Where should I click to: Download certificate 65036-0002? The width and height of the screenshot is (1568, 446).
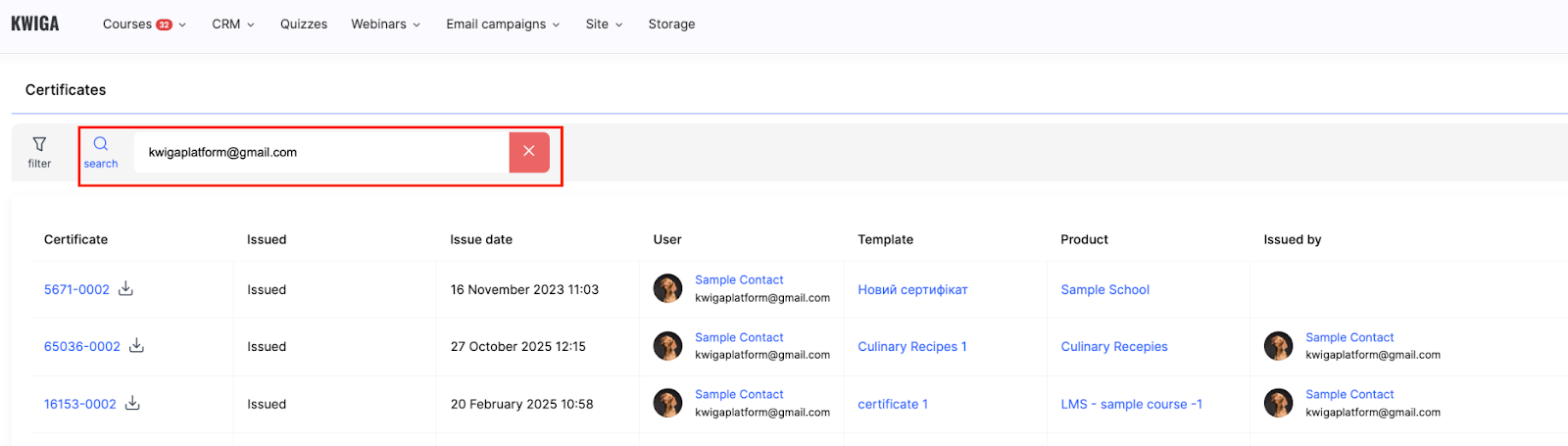[136, 346]
